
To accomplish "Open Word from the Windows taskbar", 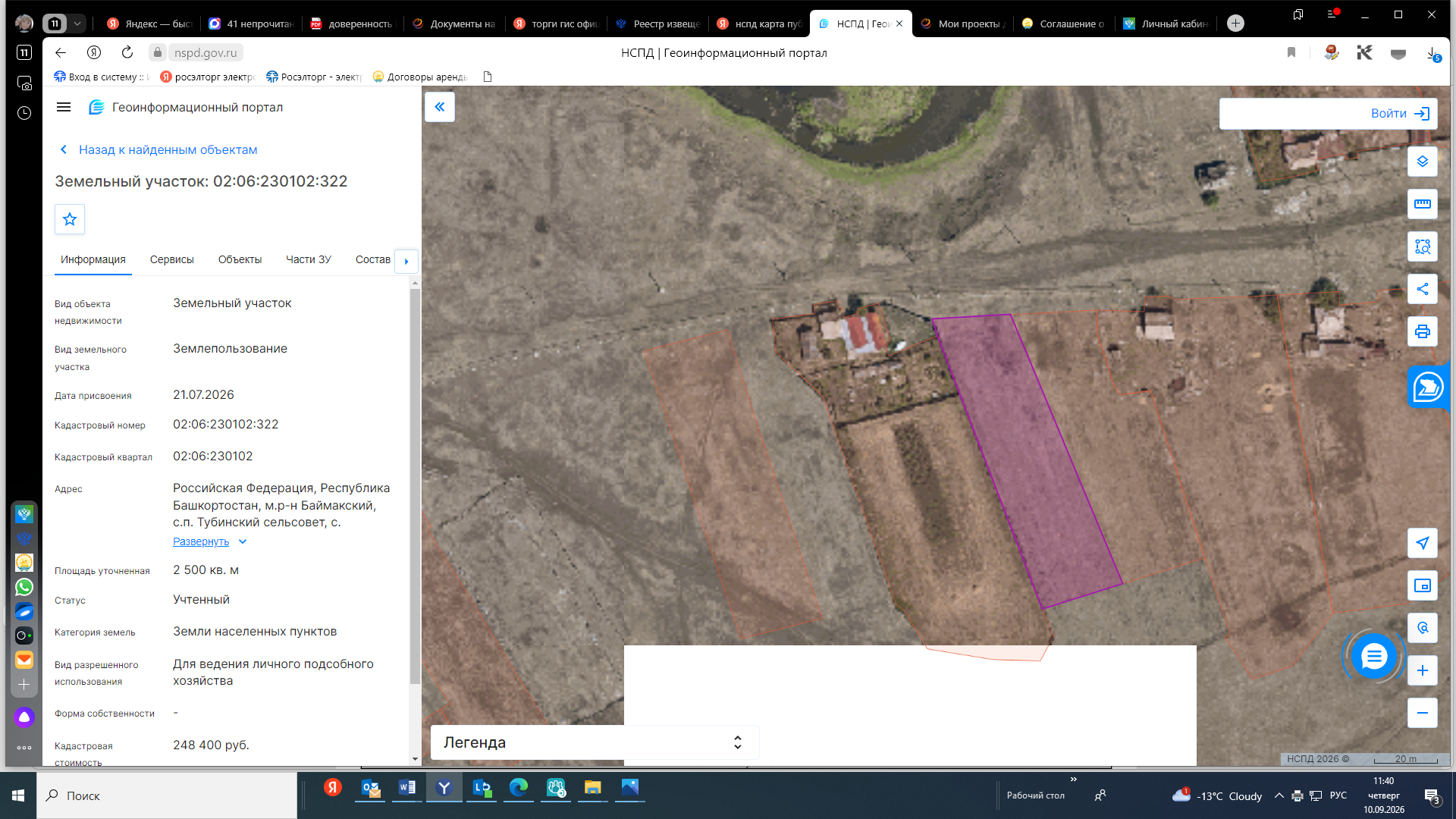I will [407, 788].
